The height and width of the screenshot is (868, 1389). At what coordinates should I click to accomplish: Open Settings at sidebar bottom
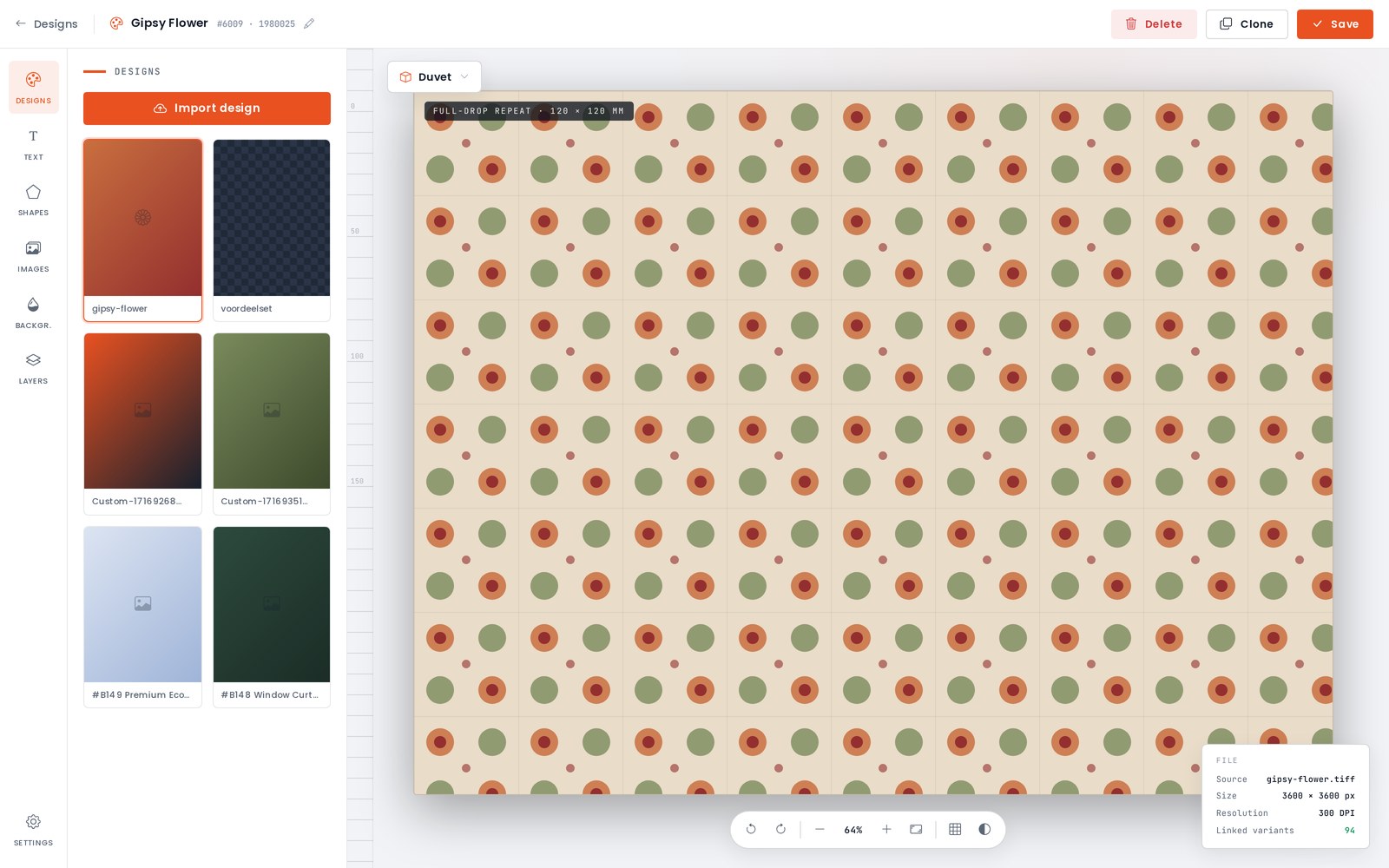[x=34, y=830]
